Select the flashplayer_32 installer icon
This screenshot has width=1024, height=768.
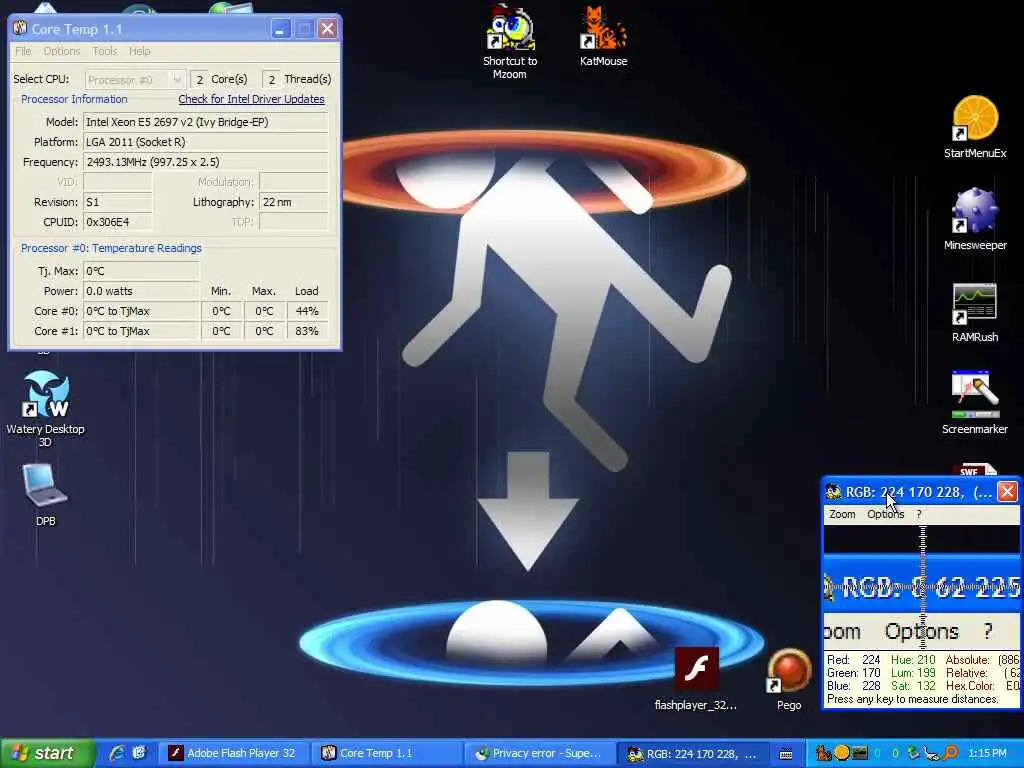pyautogui.click(x=696, y=679)
